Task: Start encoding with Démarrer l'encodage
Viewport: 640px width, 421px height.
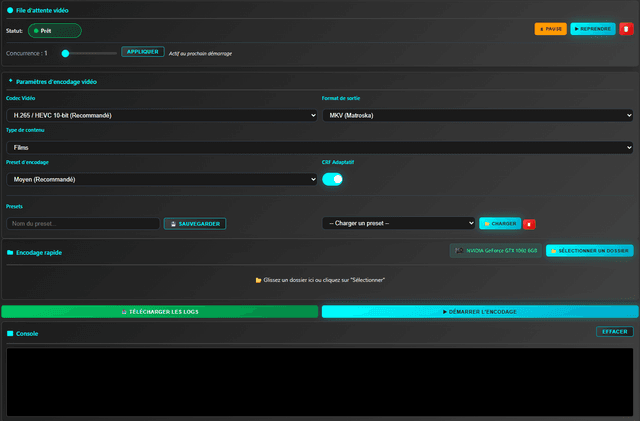Action: click(480, 312)
